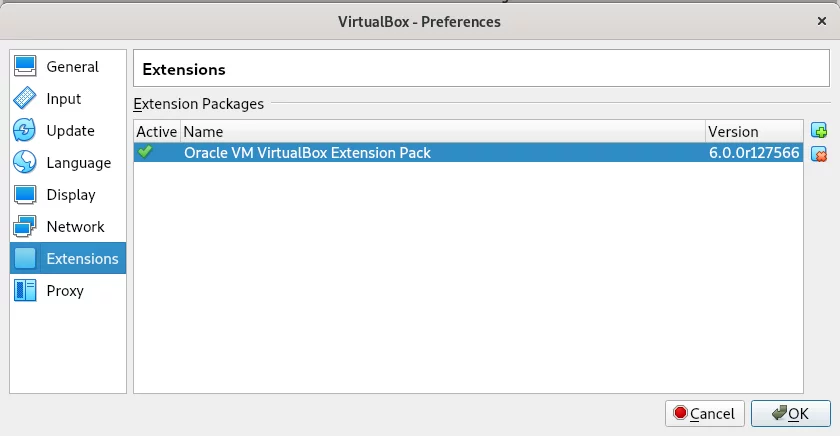The width and height of the screenshot is (840, 436).
Task: Confirm preferences with OK button
Action: [x=791, y=414]
